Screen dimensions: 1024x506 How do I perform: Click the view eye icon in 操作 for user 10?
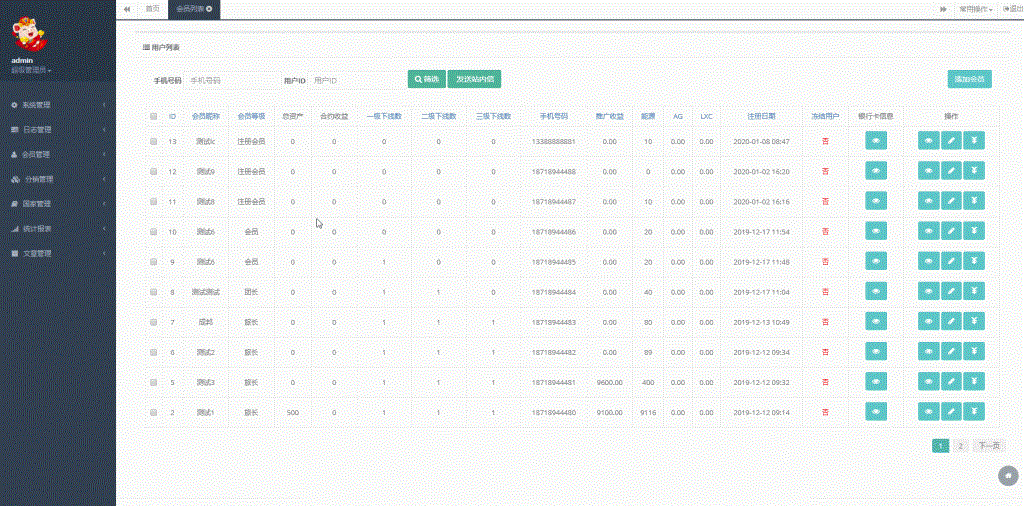pyautogui.click(x=929, y=232)
